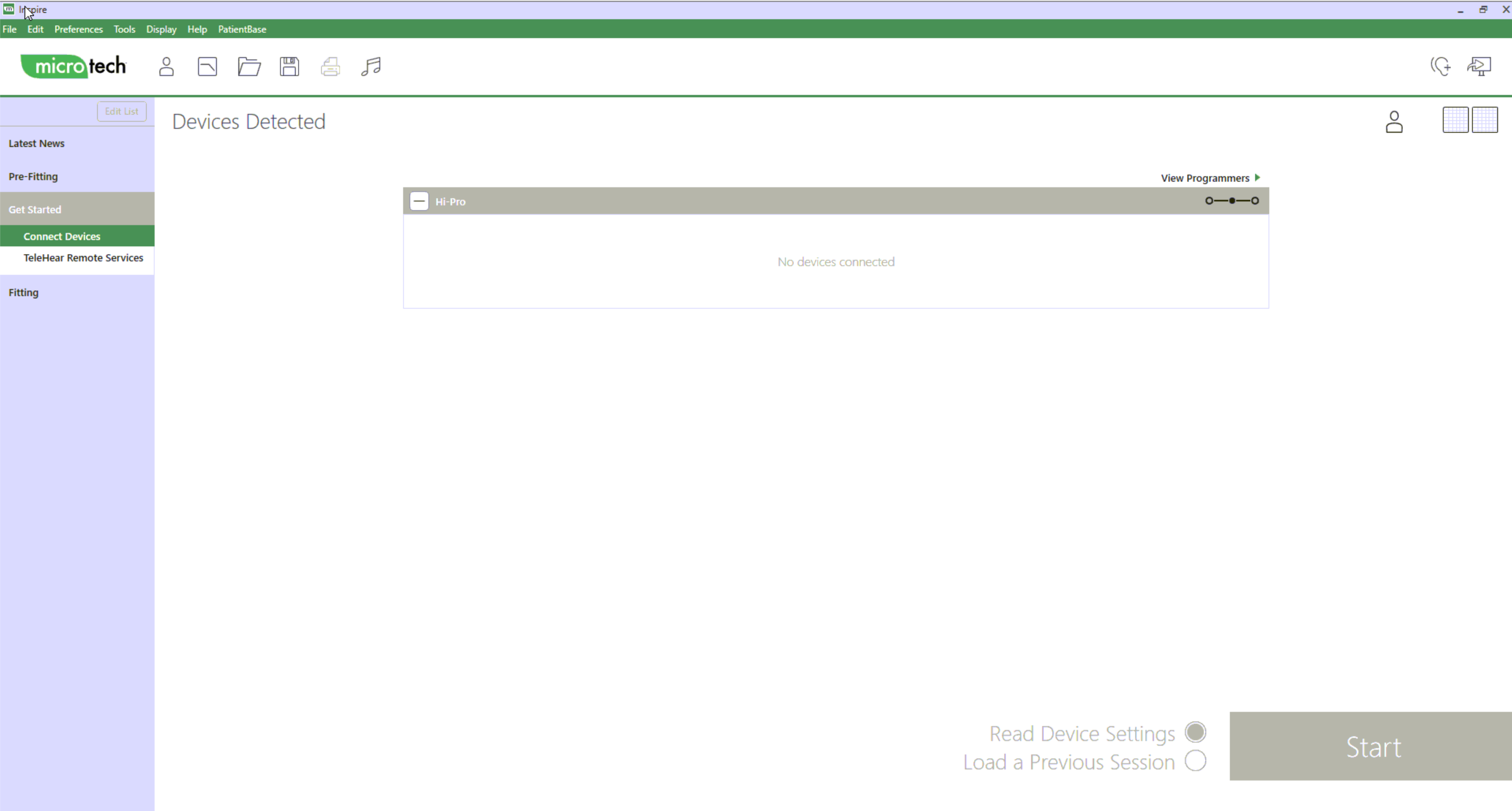1512x811 pixels.
Task: Click the Hi-Pro header label
Action: [450, 201]
